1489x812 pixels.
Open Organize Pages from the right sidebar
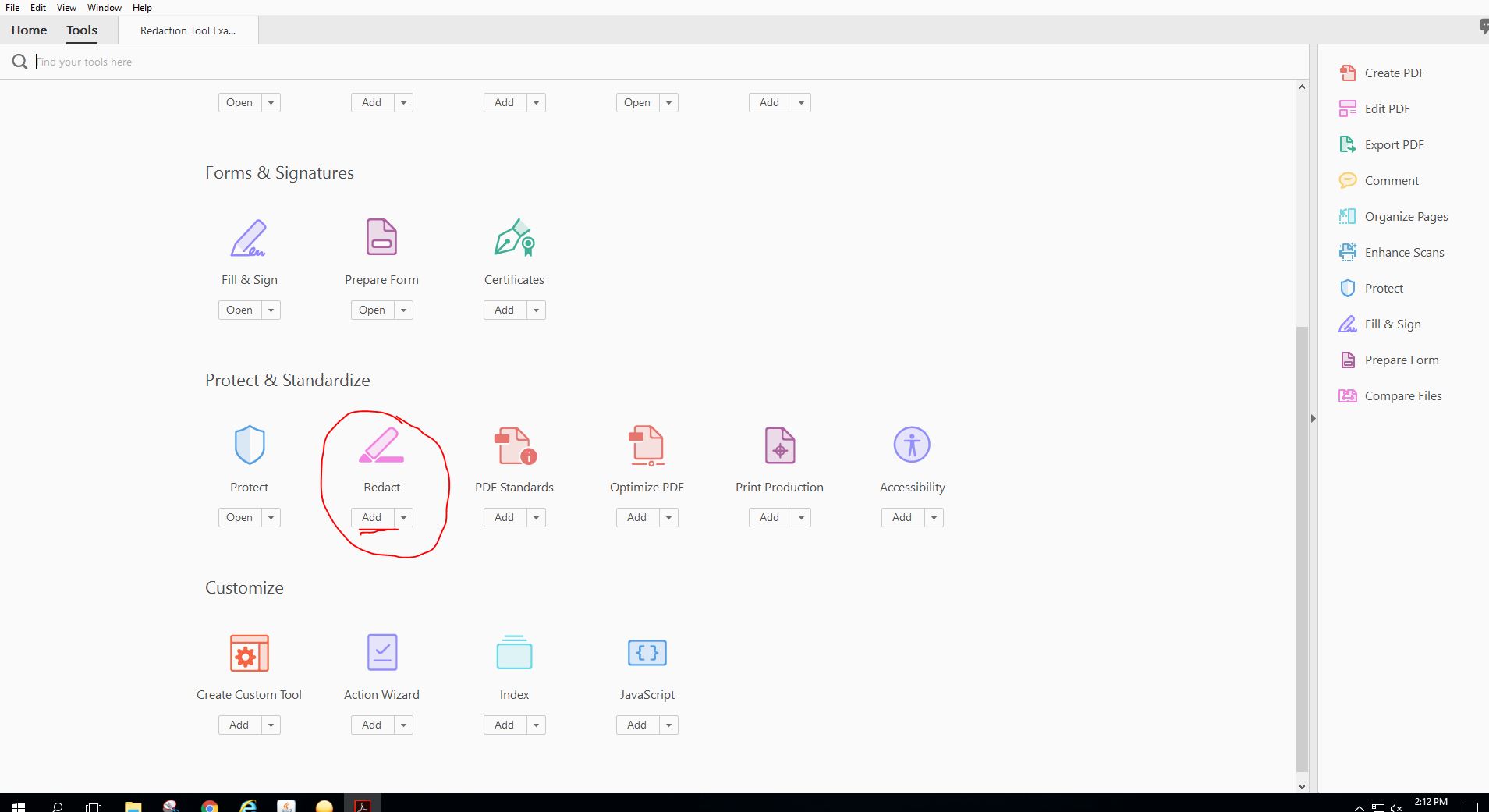point(1406,216)
